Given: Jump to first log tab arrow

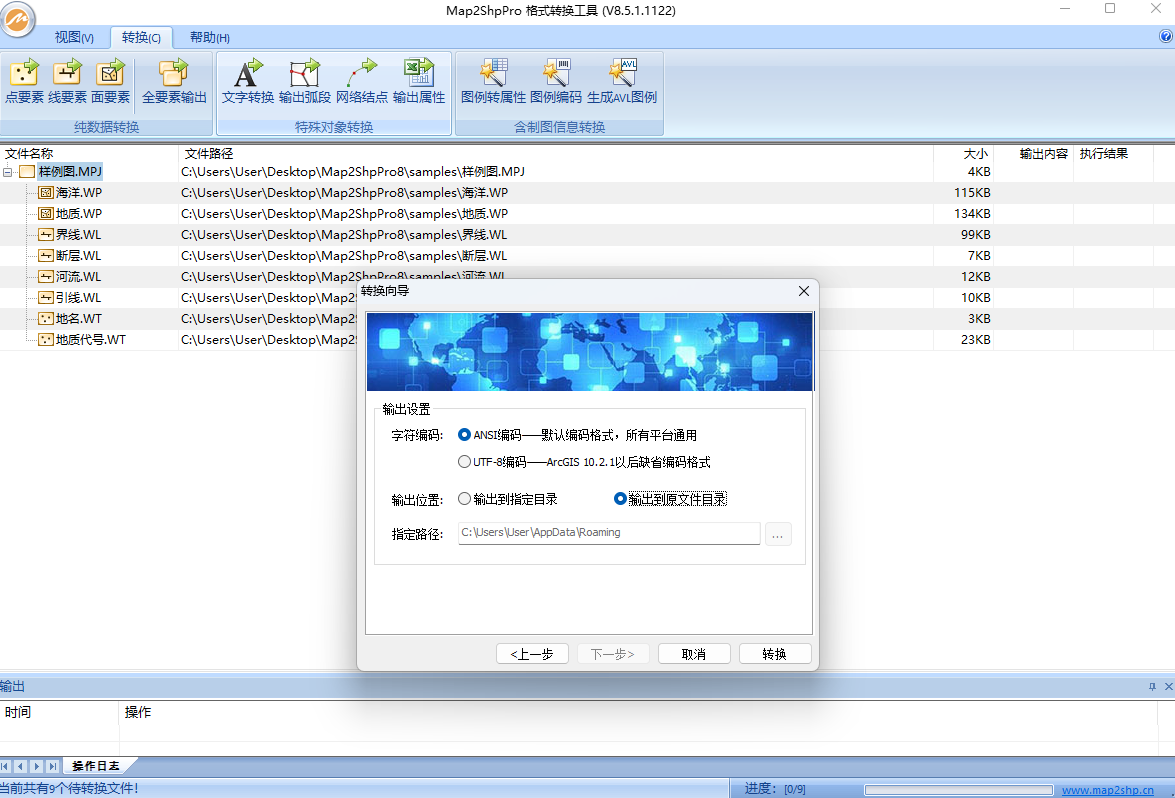Looking at the screenshot, I should 5,766.
